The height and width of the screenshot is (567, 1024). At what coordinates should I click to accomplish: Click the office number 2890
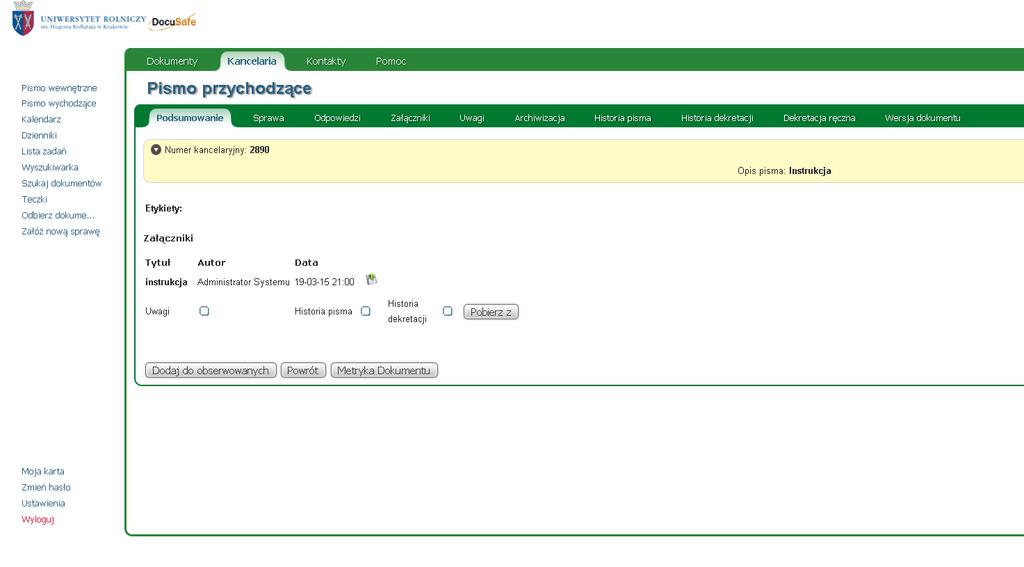click(259, 150)
